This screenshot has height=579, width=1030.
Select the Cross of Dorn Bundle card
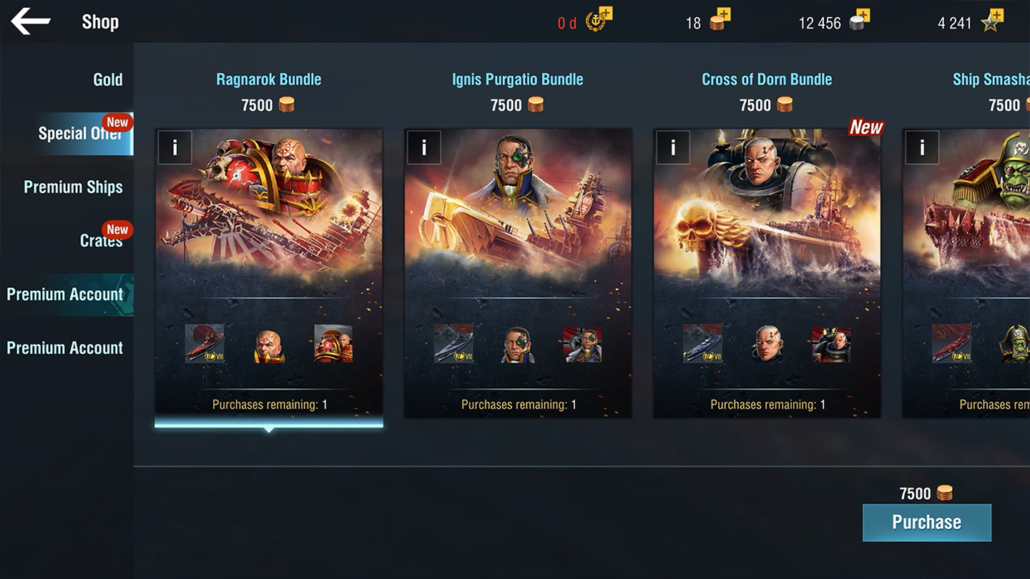click(767, 273)
